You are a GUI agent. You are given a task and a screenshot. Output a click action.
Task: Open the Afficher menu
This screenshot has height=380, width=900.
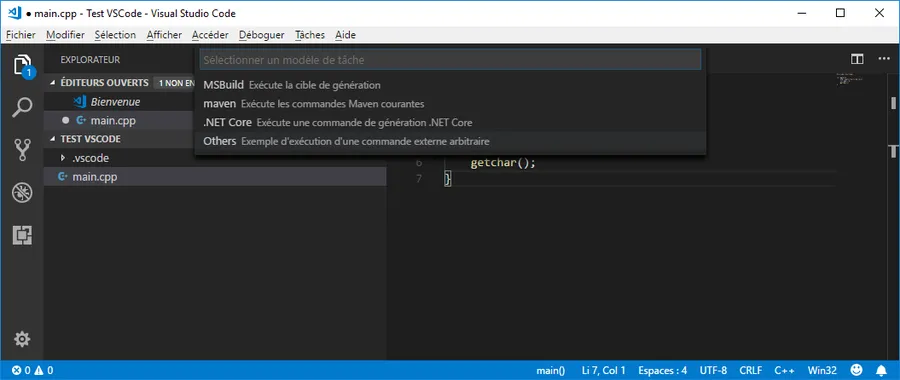click(164, 35)
